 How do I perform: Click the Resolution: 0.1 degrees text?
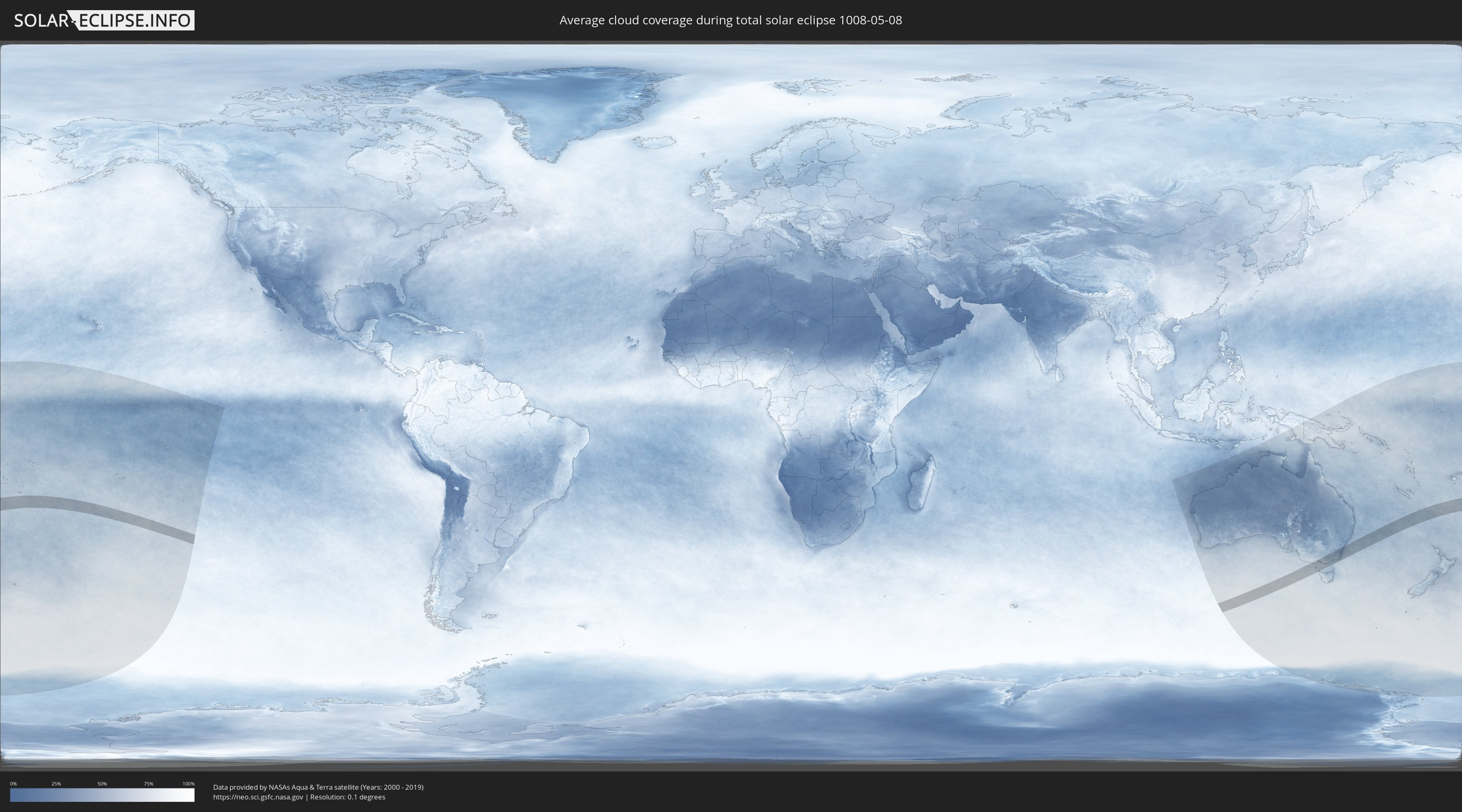(x=347, y=797)
